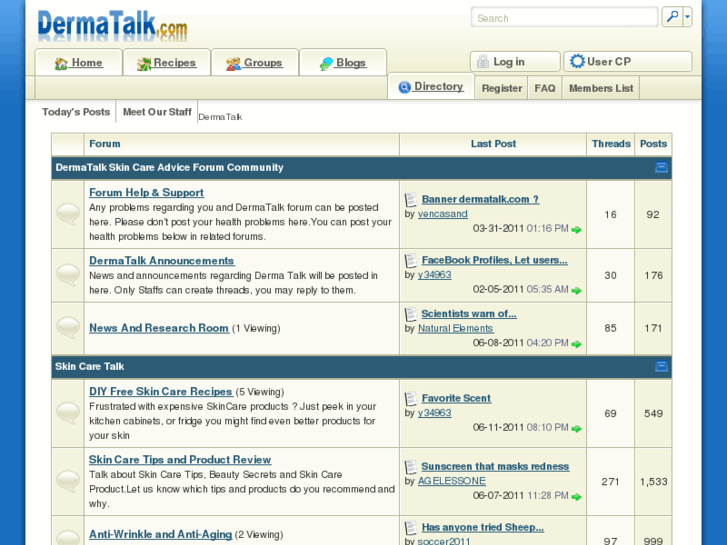
Task: Click status bubble icon for DIY Free Skin Care Recipes
Action: click(x=68, y=413)
